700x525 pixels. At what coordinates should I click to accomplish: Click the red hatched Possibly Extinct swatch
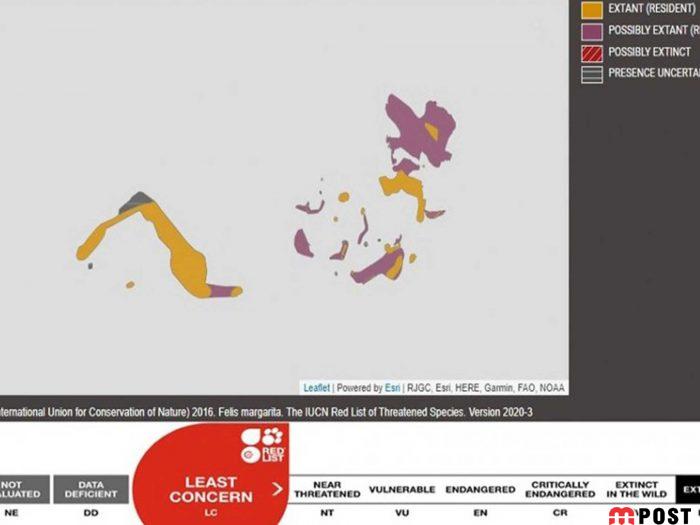(591, 51)
